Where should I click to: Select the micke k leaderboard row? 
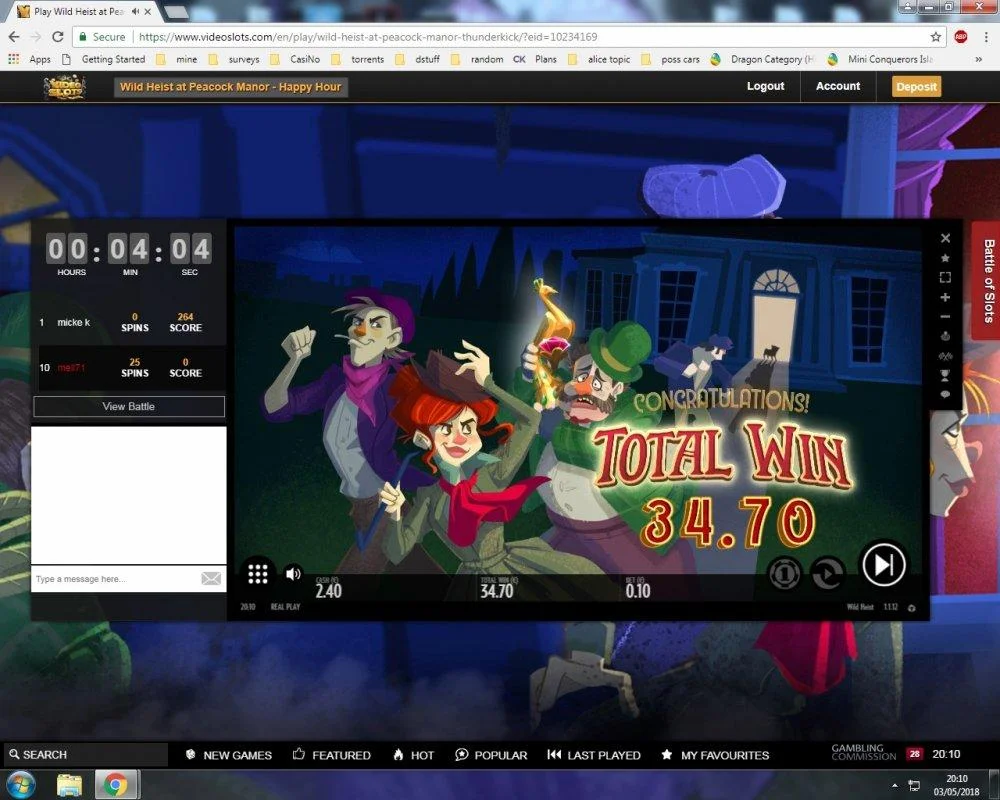(130, 322)
